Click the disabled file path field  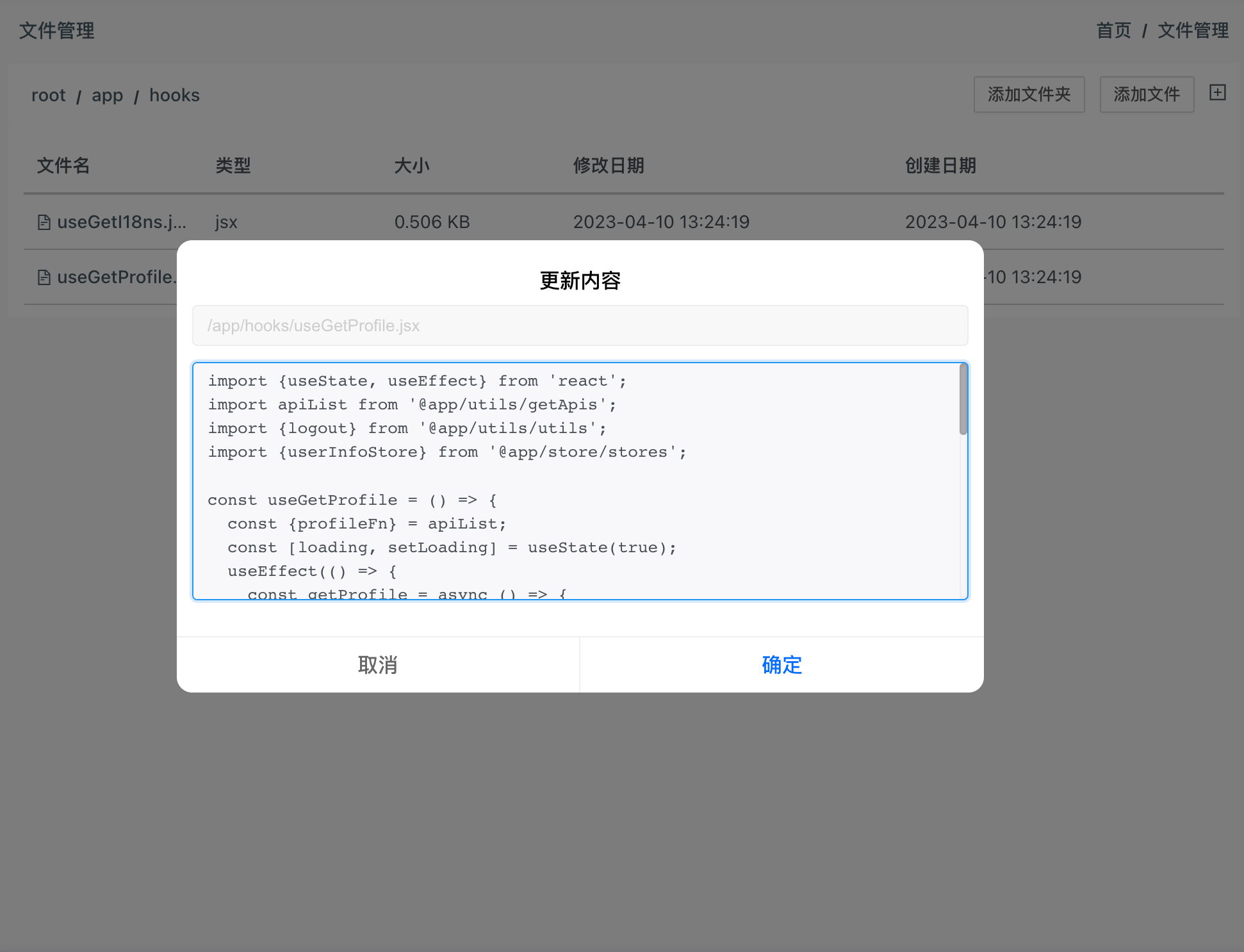580,325
